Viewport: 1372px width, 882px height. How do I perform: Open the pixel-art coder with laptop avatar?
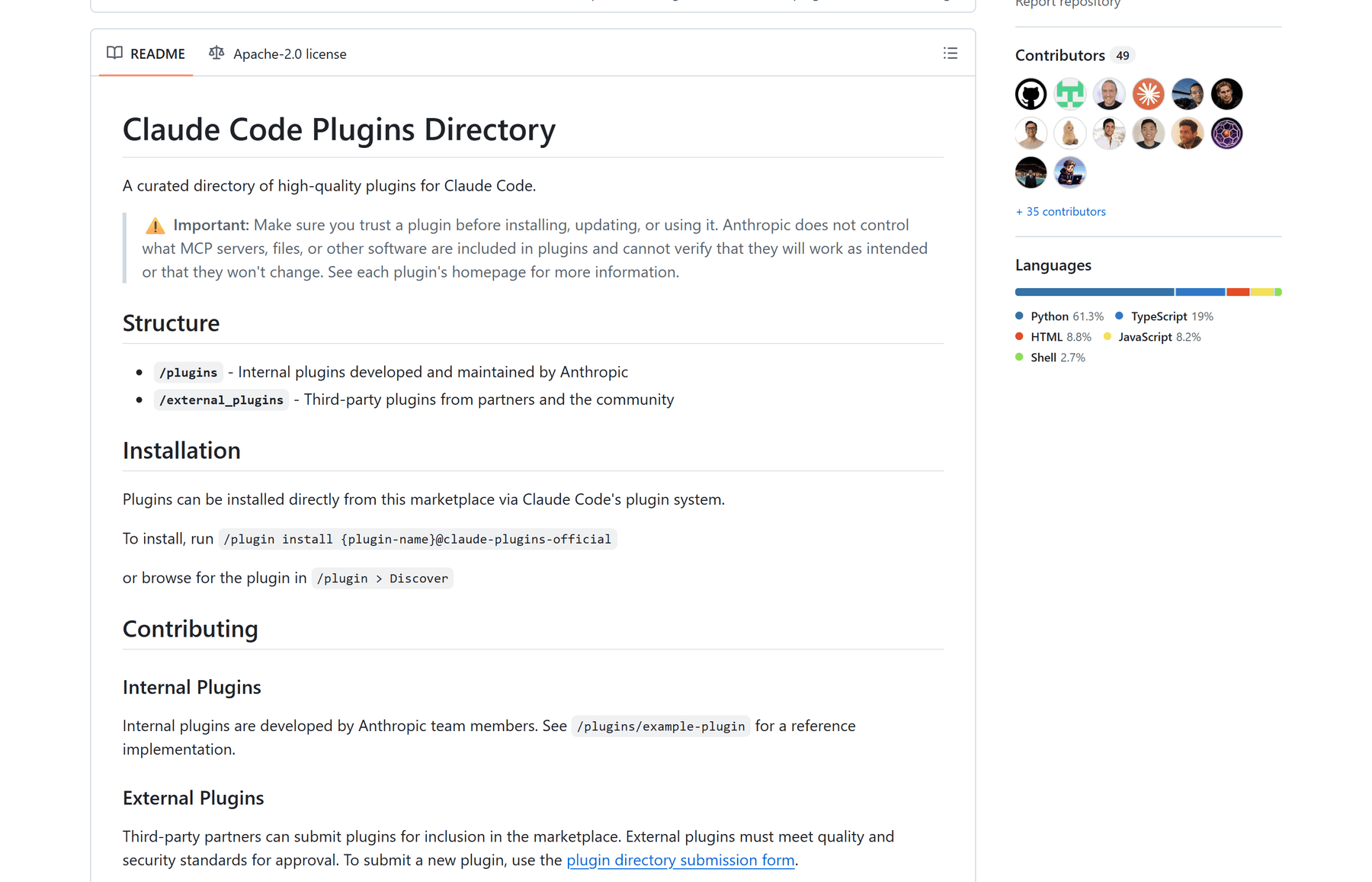click(1070, 172)
